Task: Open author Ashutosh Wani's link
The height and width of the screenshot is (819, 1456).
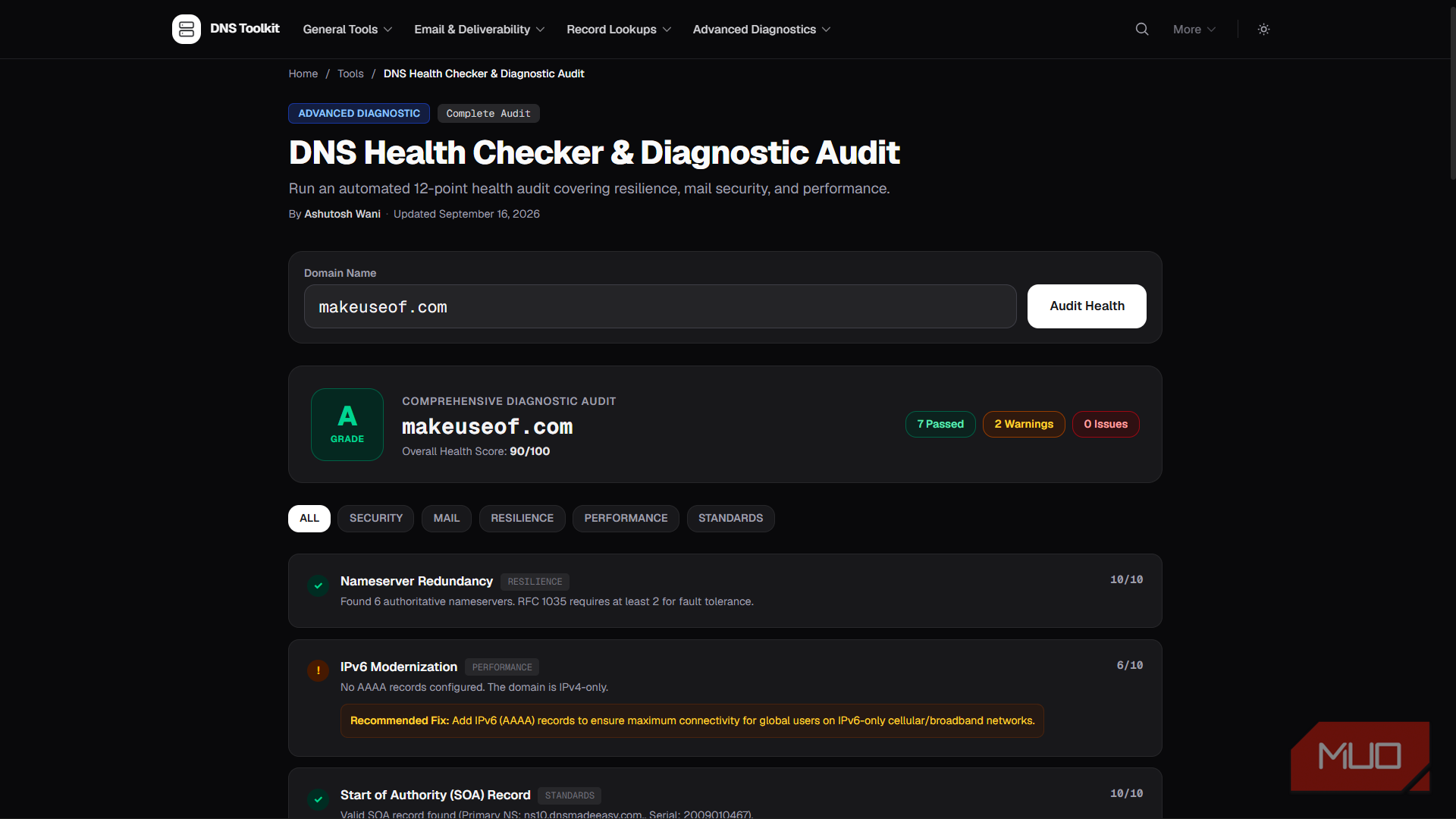Action: 342,214
